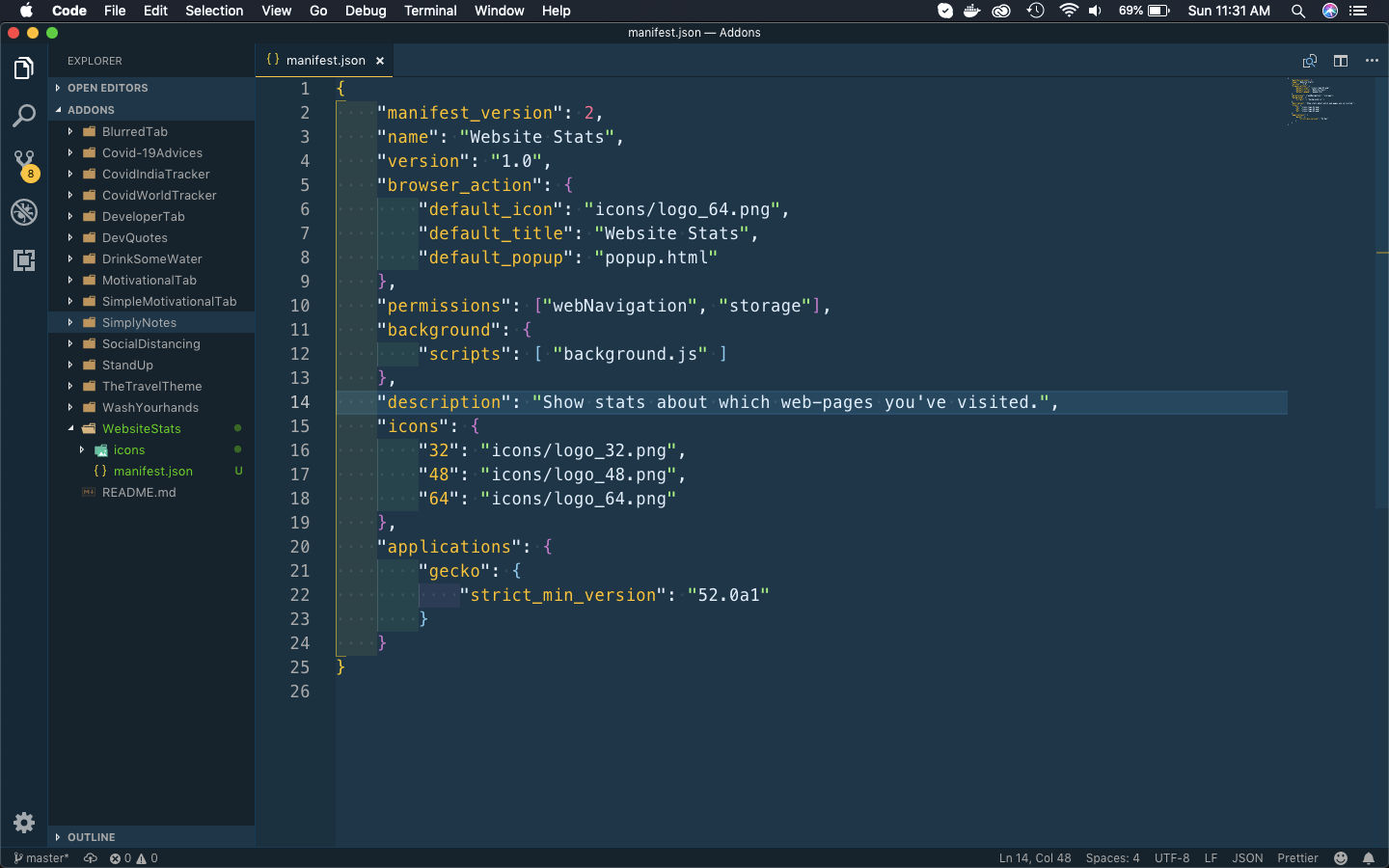Viewport: 1389px width, 868px height.
Task: Click the volume icon in menu bar
Action: tap(1096, 11)
